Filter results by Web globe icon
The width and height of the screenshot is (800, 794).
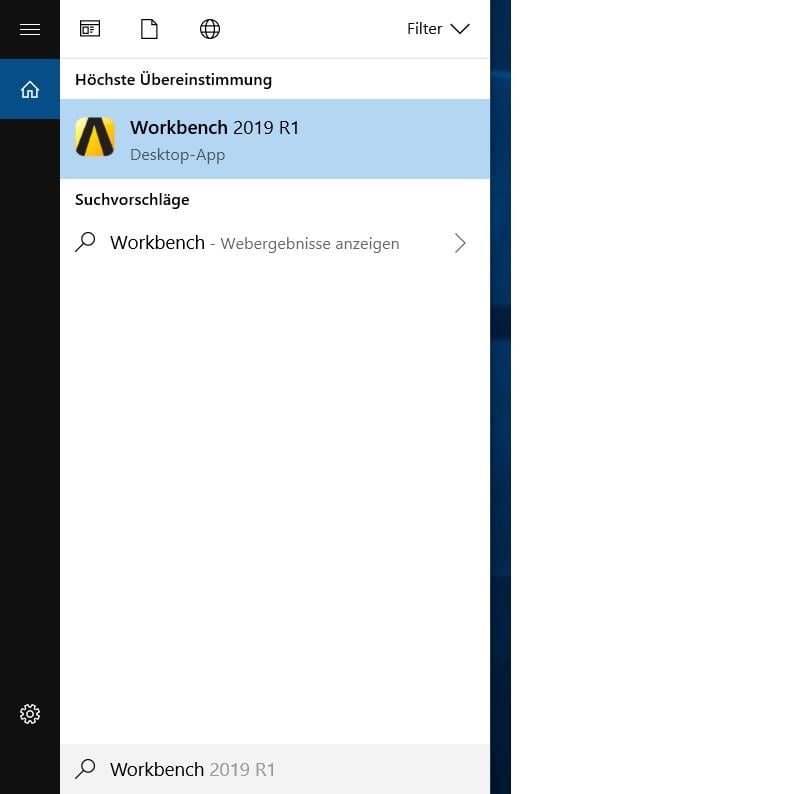(x=210, y=29)
